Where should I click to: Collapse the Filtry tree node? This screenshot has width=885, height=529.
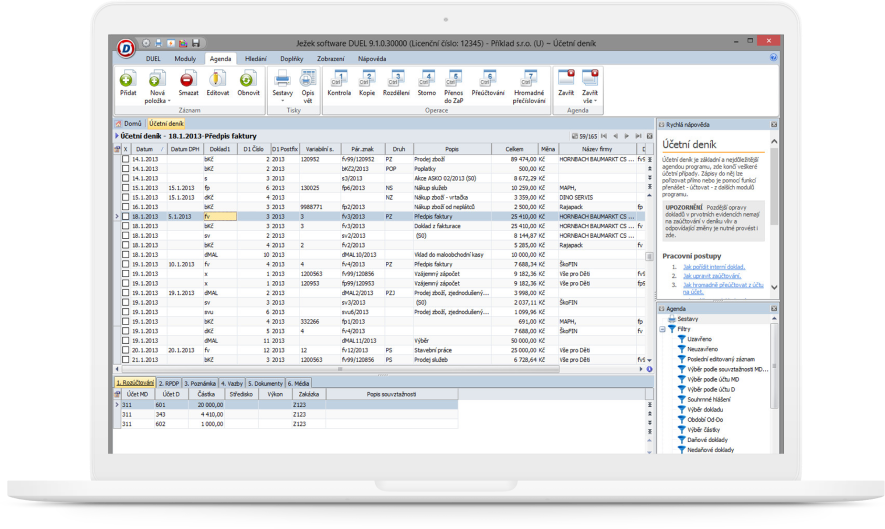(x=663, y=329)
